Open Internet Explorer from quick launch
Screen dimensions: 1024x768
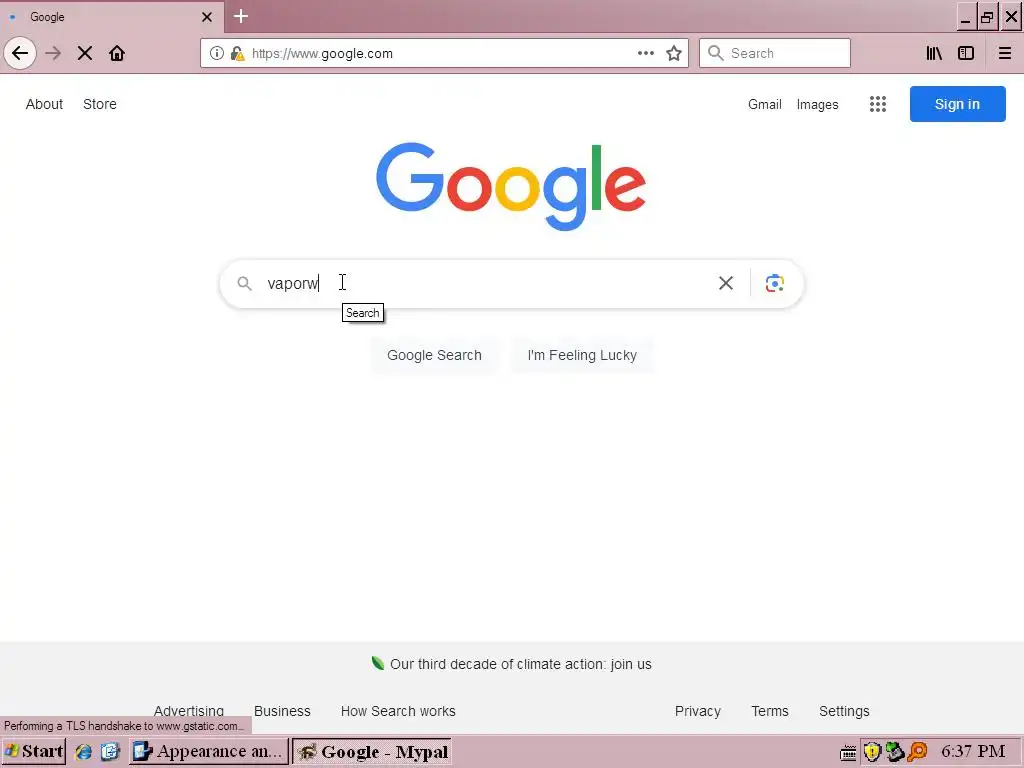point(83,752)
